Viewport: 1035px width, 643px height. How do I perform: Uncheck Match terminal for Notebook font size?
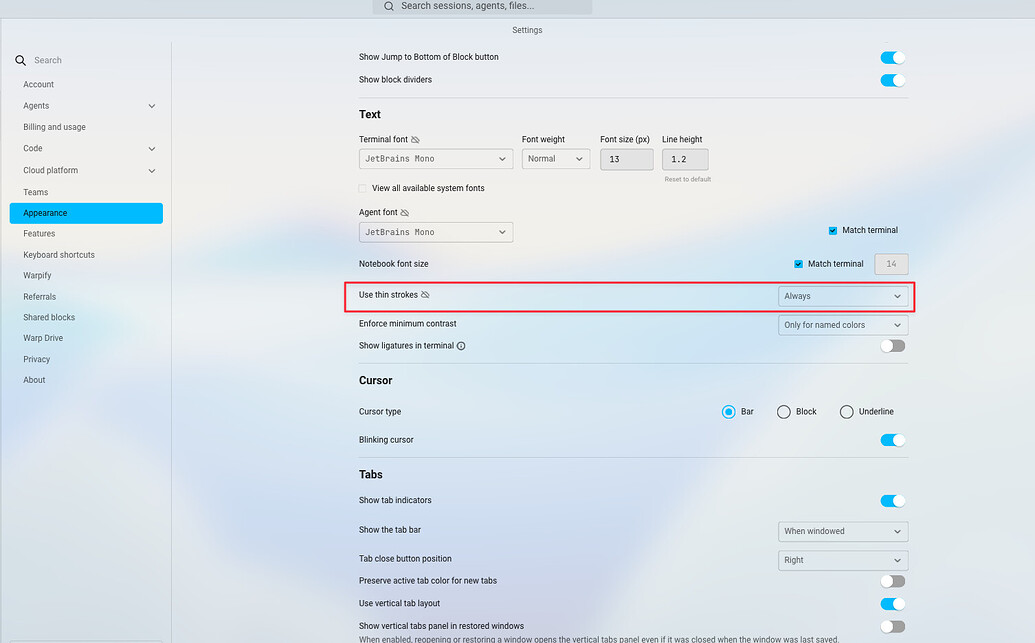coord(798,264)
